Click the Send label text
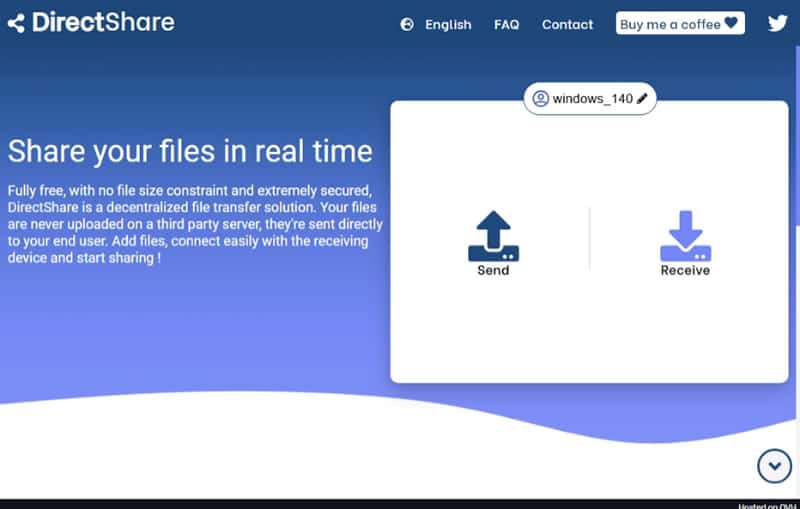This screenshot has height=509, width=800. 493,271
